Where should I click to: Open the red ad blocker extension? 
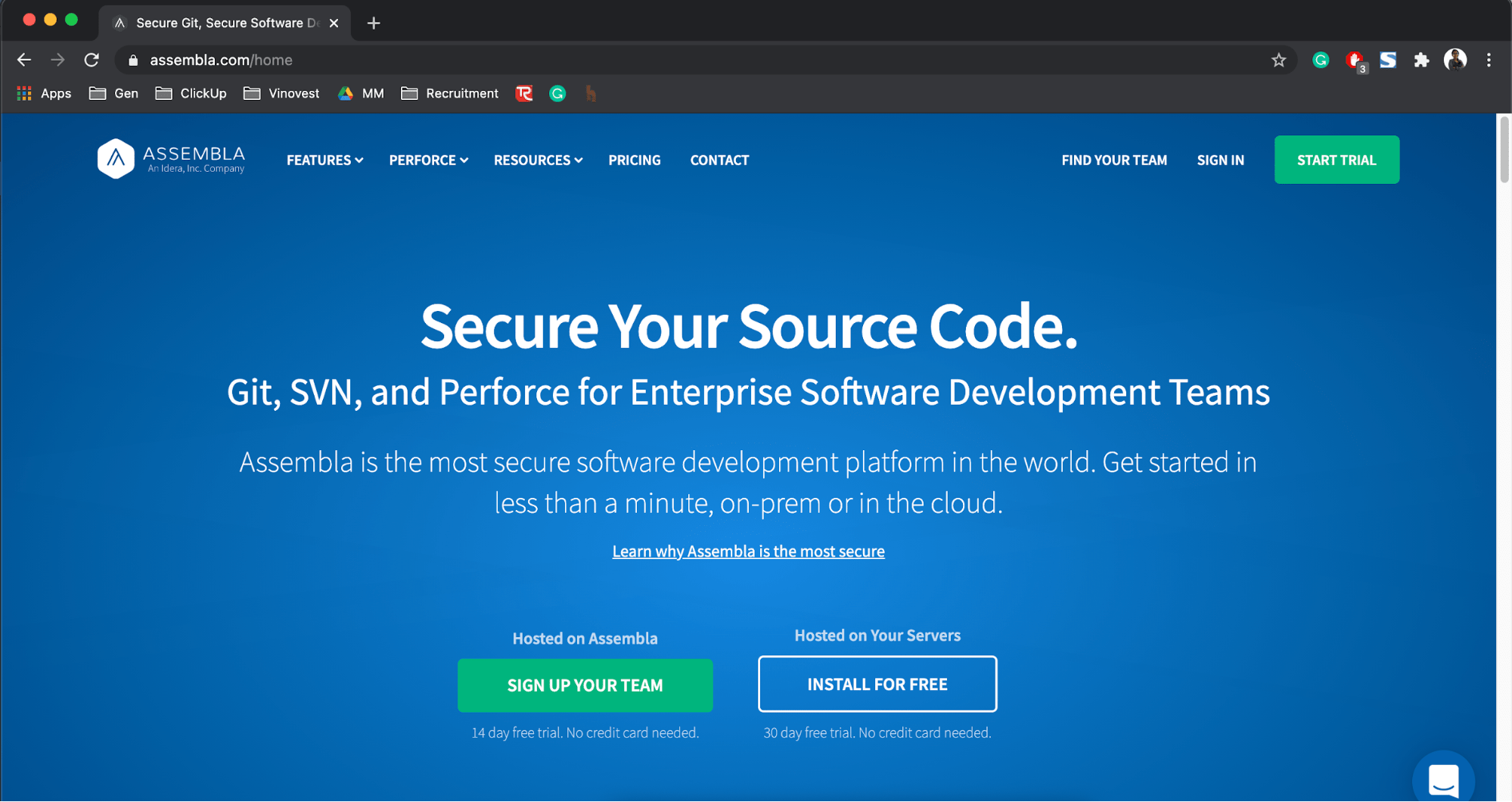click(x=1355, y=61)
